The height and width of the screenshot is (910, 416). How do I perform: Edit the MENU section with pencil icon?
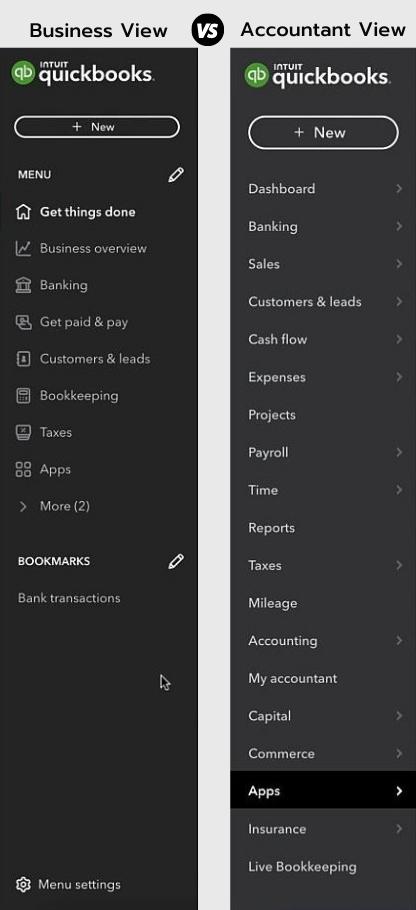[x=176, y=175]
